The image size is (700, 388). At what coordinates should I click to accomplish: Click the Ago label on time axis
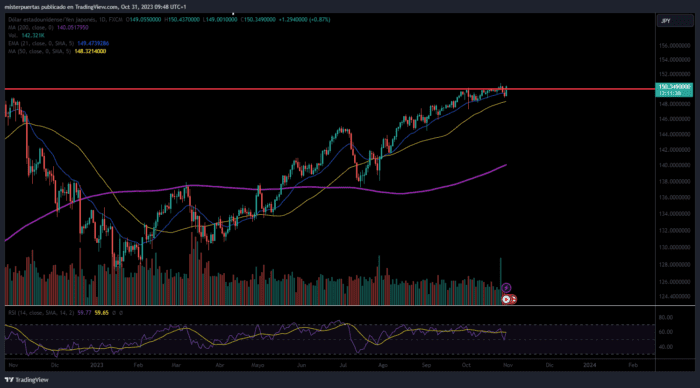383,365
